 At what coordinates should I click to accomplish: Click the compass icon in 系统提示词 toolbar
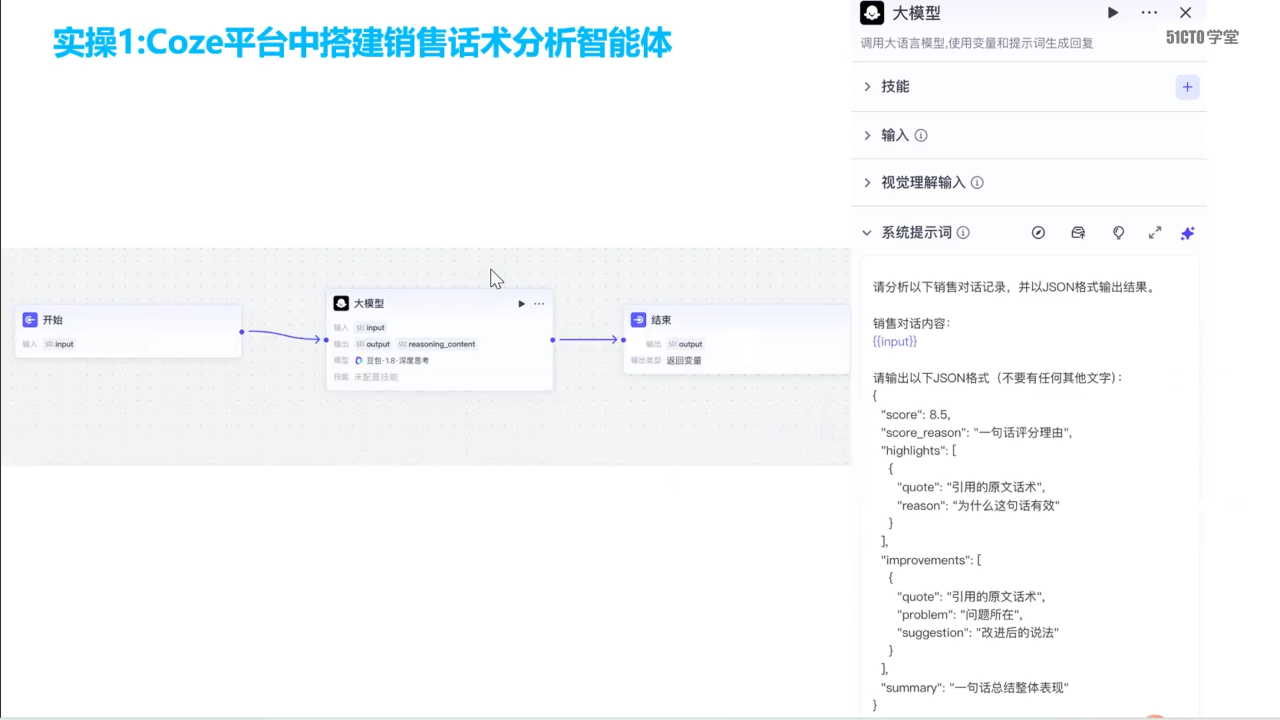coord(1038,233)
